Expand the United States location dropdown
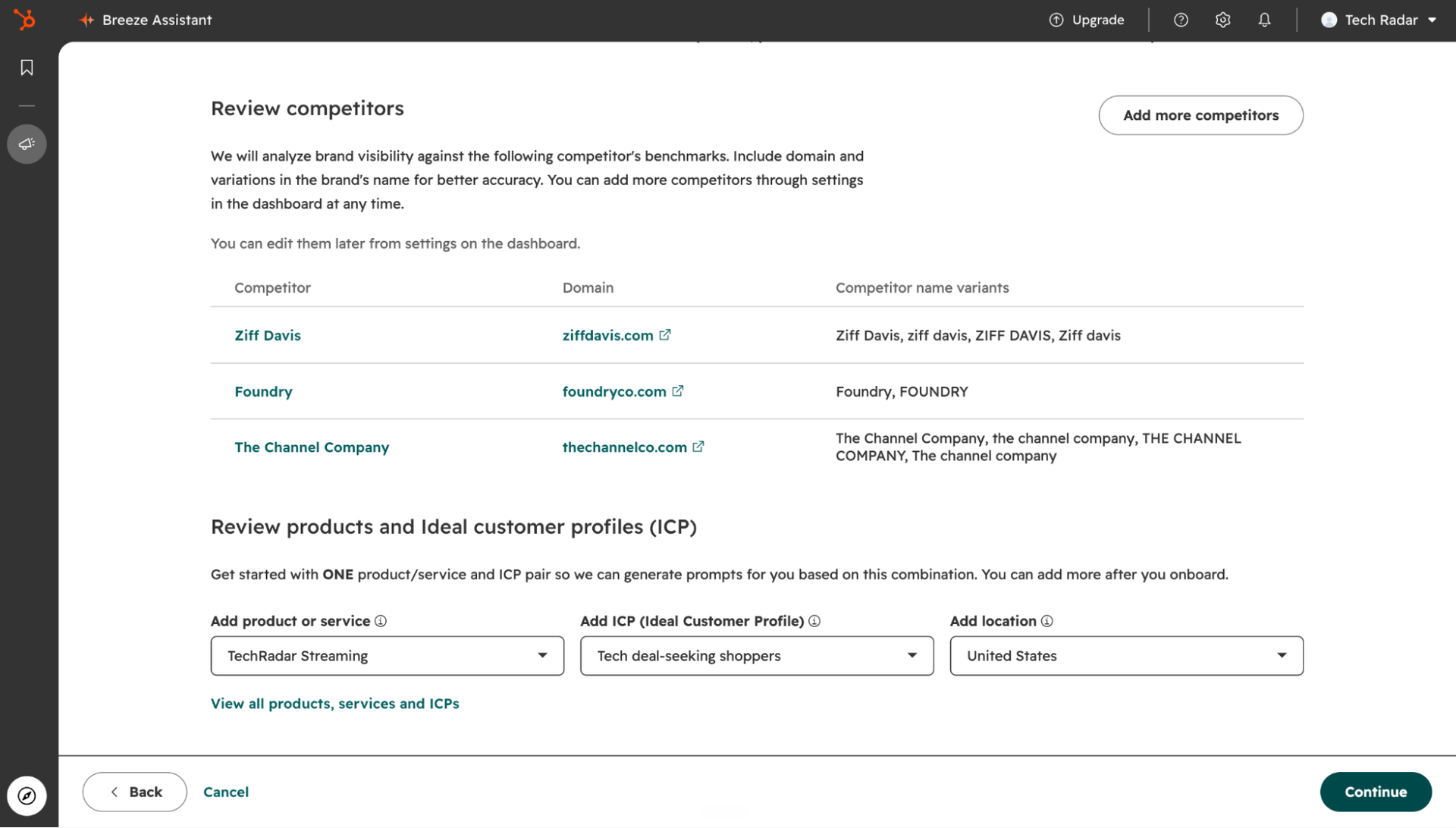 click(x=1126, y=656)
